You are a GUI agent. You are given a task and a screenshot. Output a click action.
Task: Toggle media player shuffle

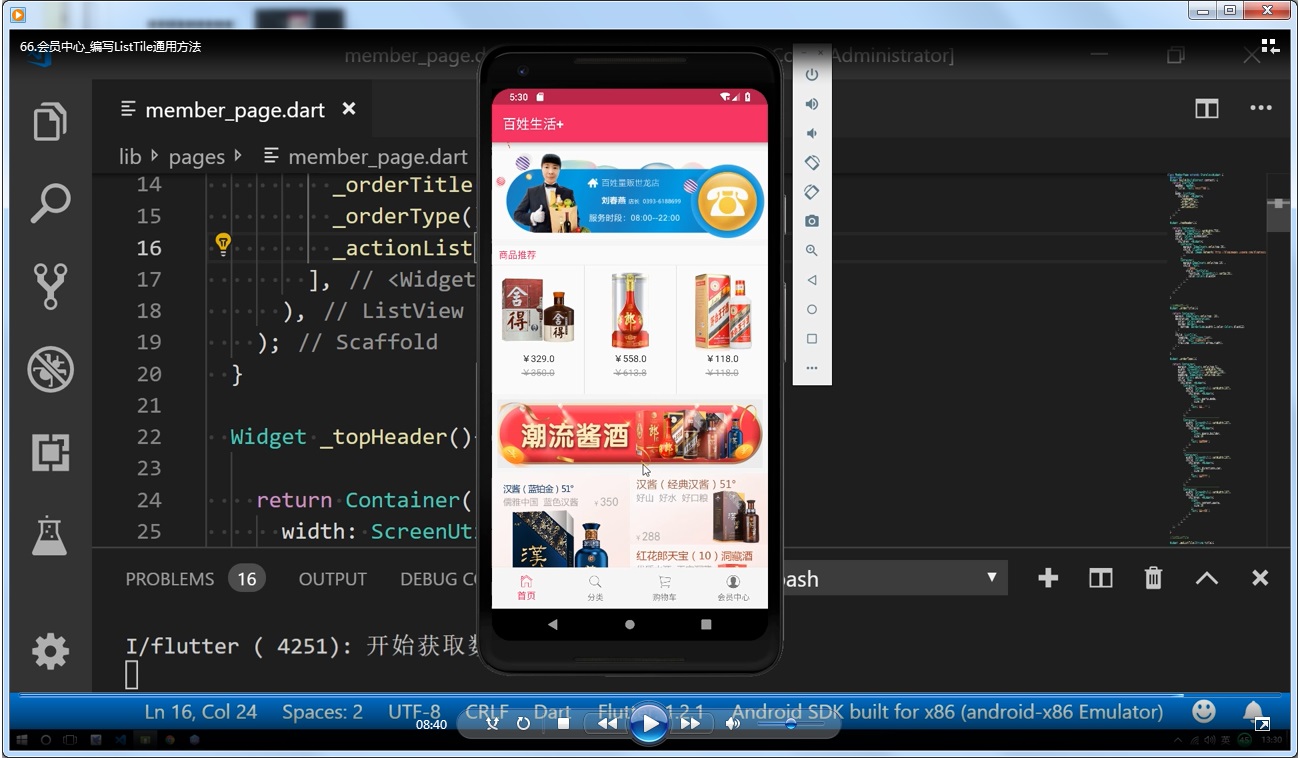pyautogui.click(x=492, y=723)
